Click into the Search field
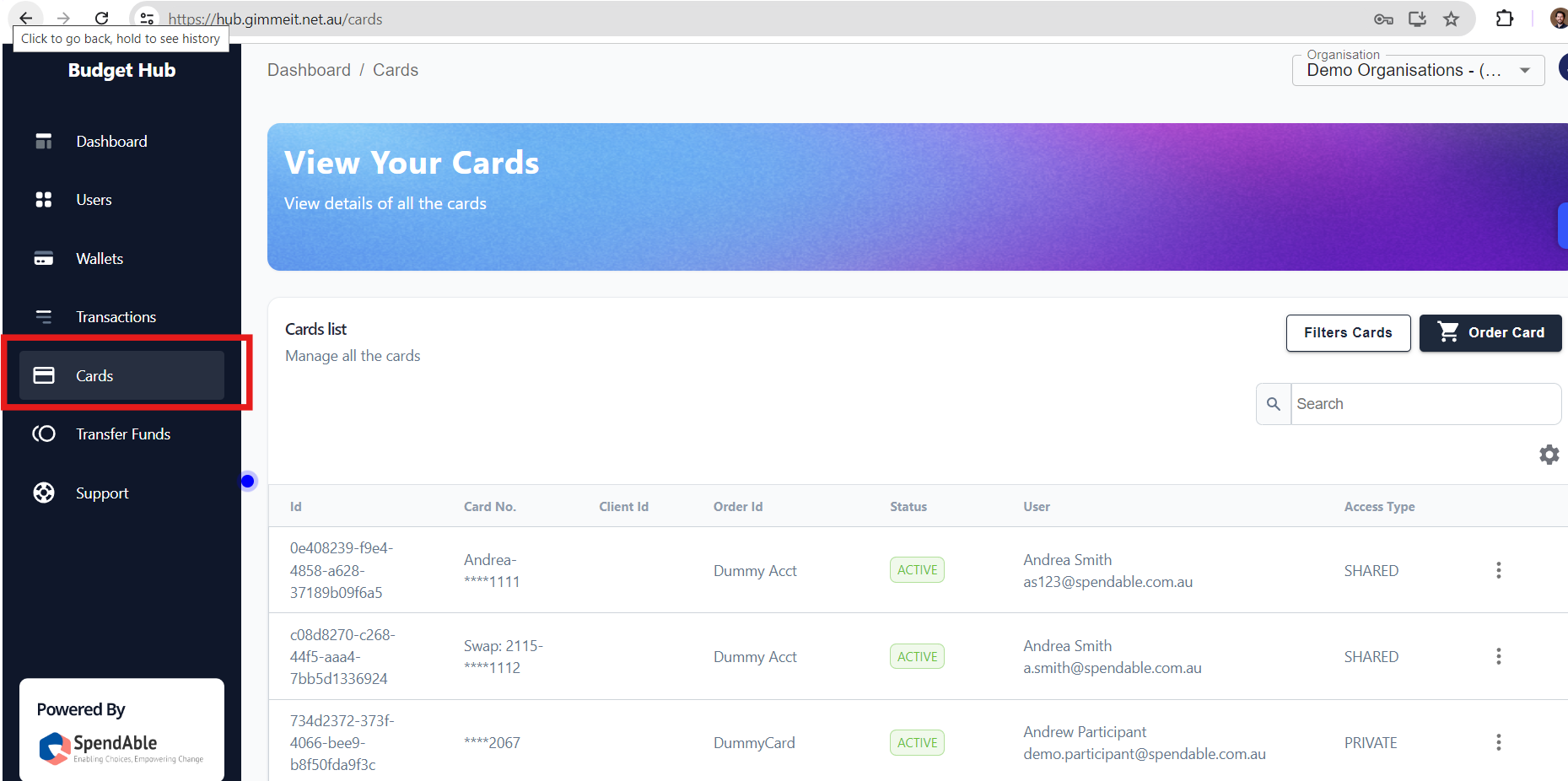1568x781 pixels. 1425,404
